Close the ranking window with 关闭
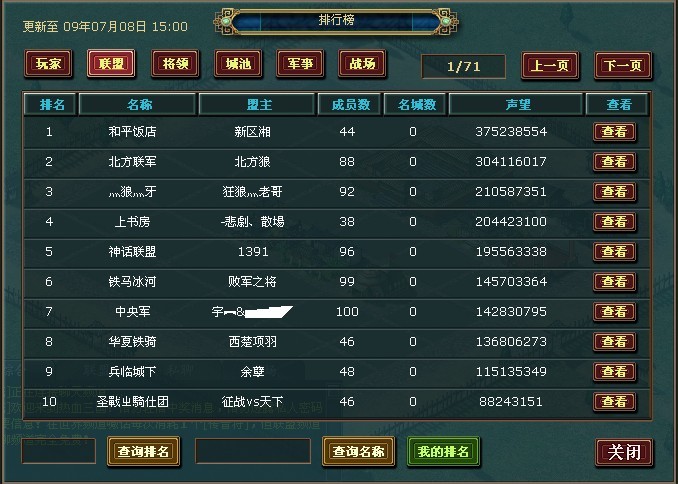678x484 pixels. click(624, 453)
